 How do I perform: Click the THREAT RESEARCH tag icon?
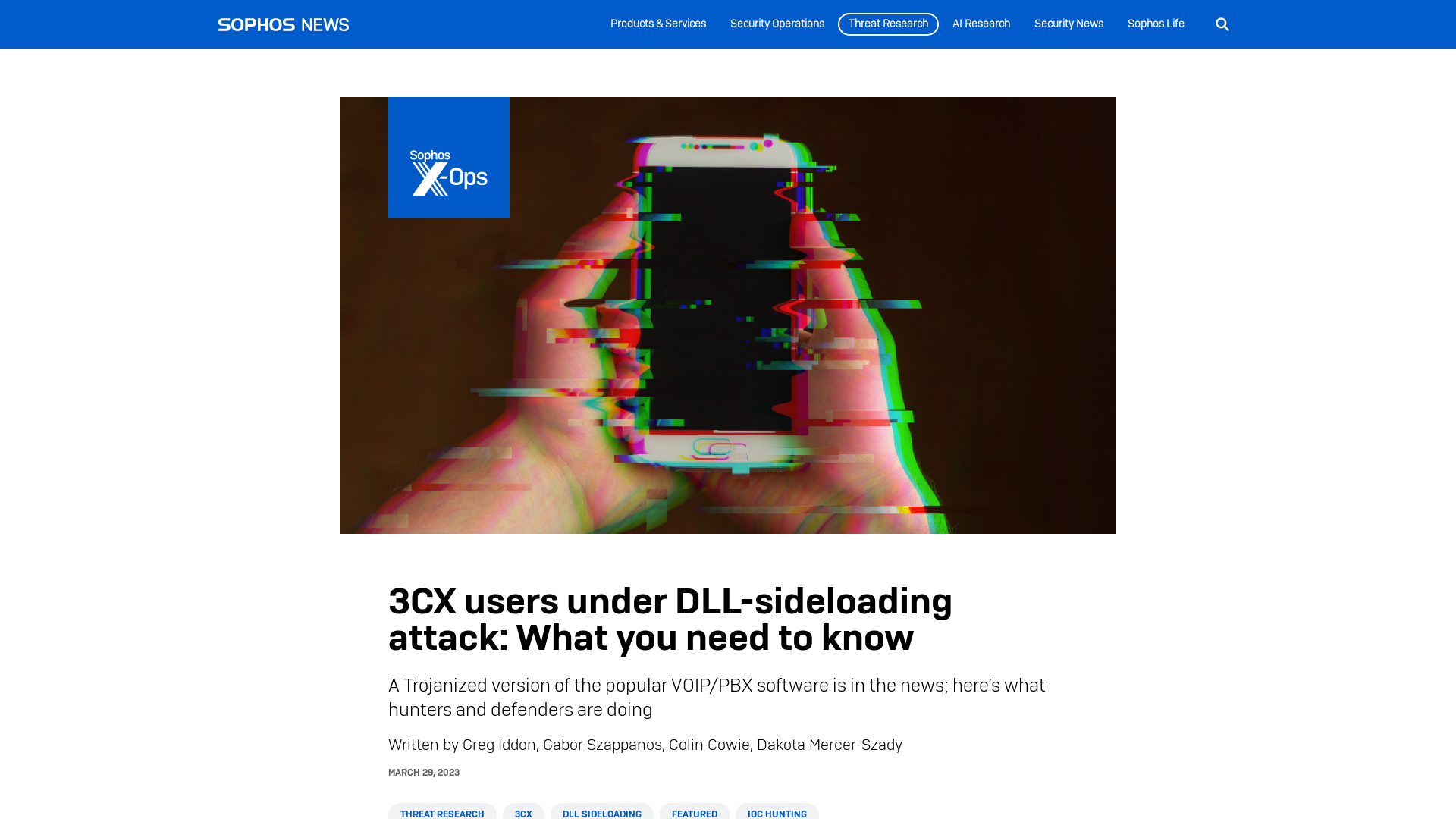click(443, 812)
